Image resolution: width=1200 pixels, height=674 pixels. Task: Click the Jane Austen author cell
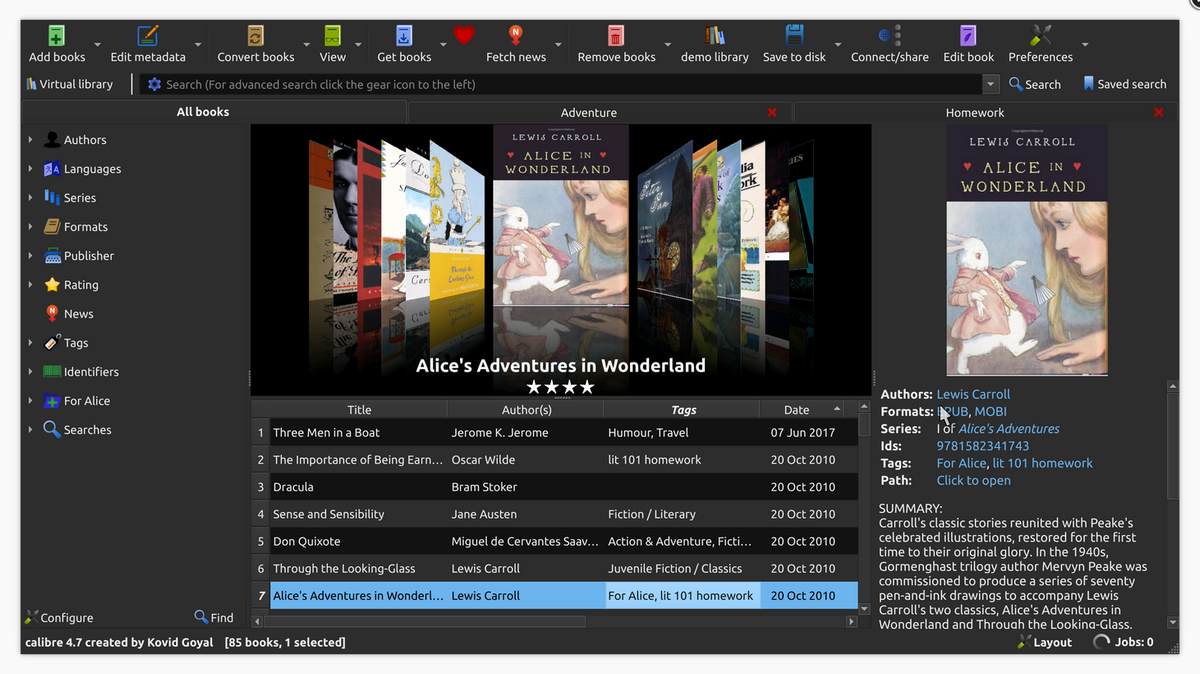coord(525,514)
